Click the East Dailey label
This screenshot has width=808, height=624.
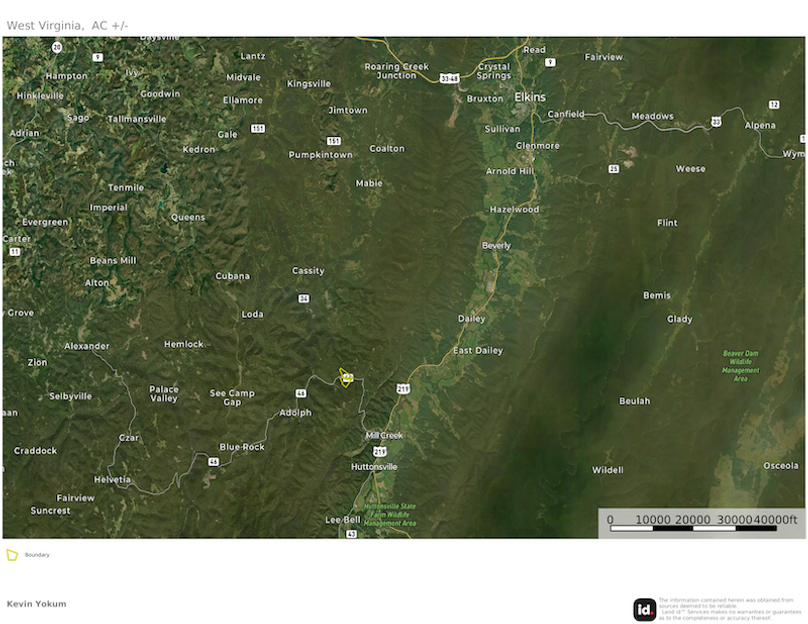478,351
